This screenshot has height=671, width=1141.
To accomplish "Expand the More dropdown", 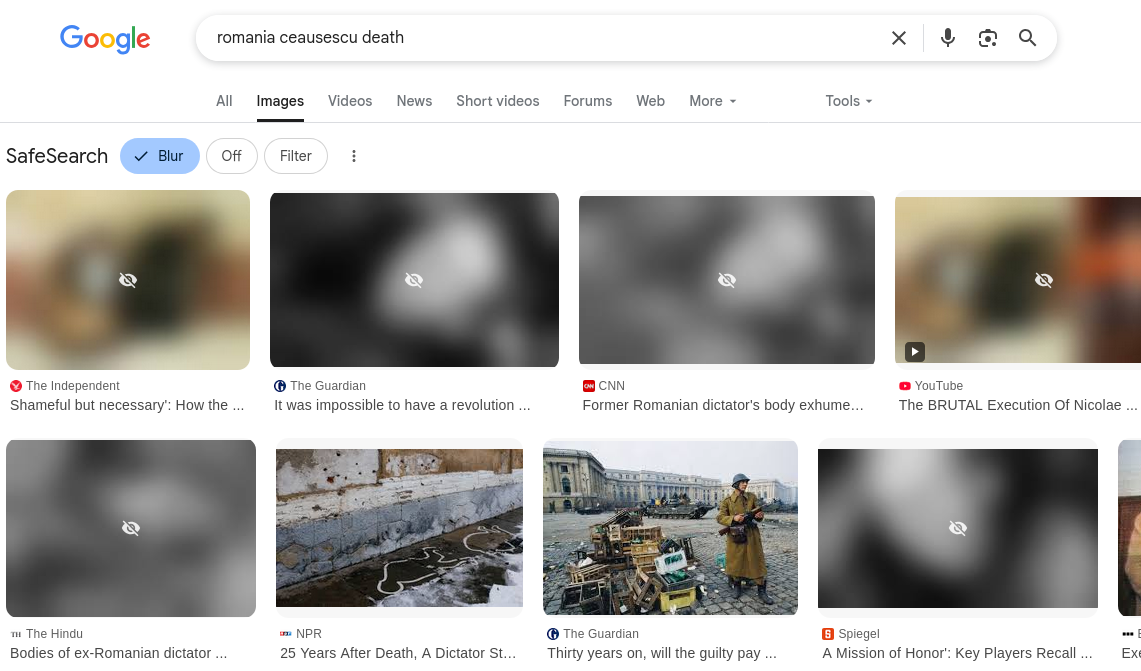I will tap(712, 101).
